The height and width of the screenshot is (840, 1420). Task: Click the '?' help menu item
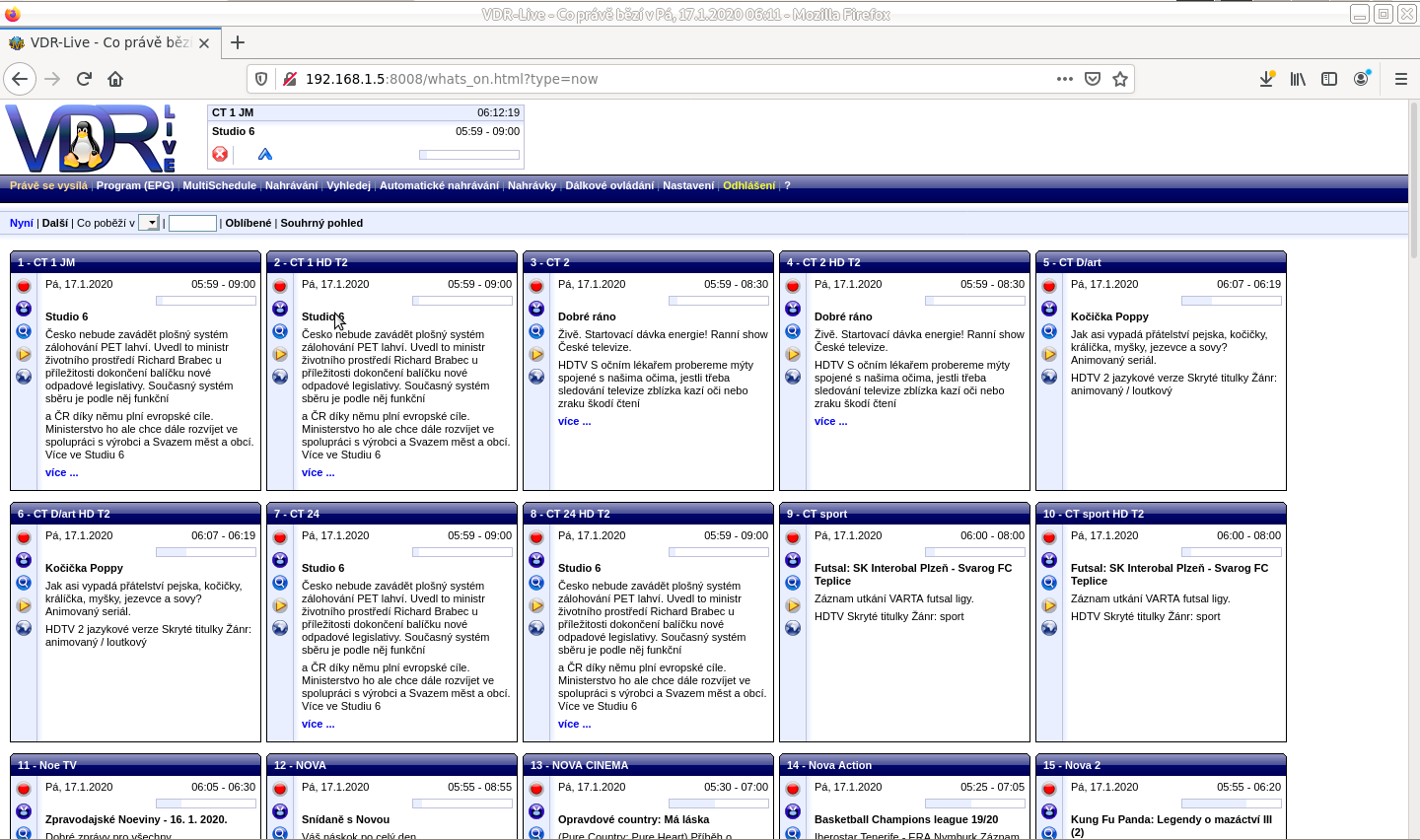[787, 185]
